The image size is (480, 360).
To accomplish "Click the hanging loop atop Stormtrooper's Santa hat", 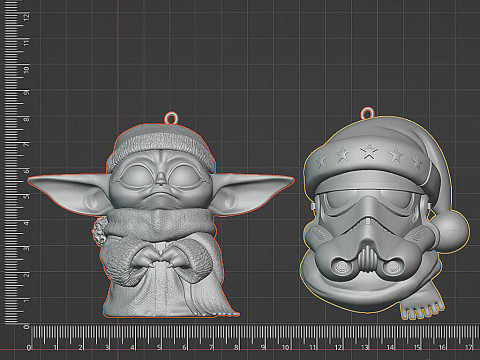I will (368, 113).
